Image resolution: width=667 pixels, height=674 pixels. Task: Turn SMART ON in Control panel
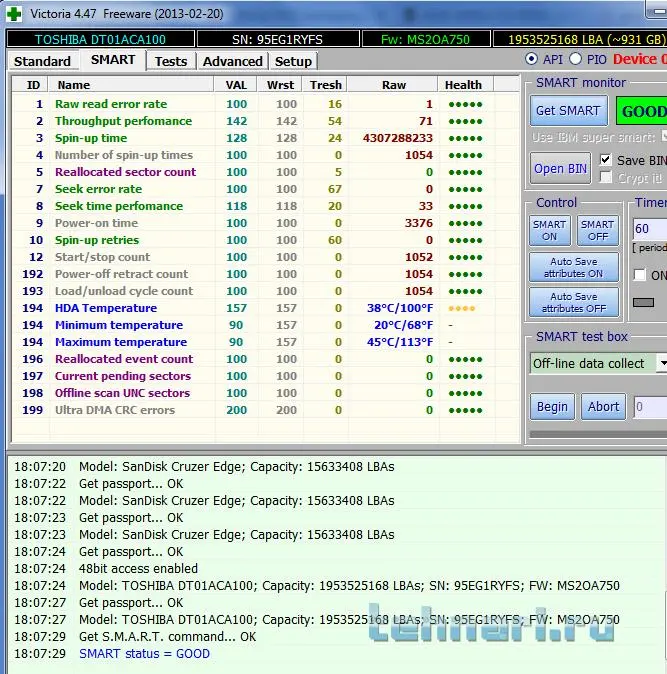point(549,230)
